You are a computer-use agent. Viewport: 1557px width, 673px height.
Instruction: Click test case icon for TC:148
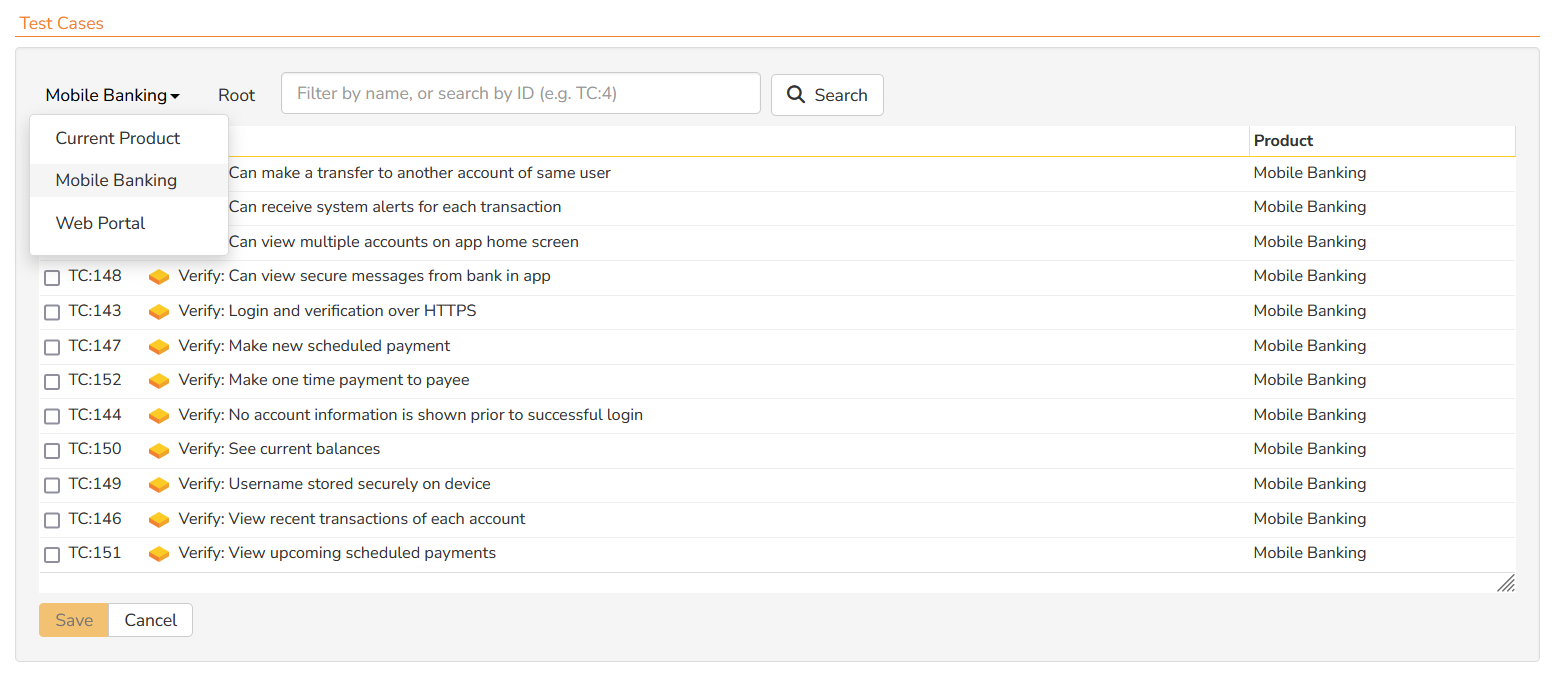tap(158, 277)
